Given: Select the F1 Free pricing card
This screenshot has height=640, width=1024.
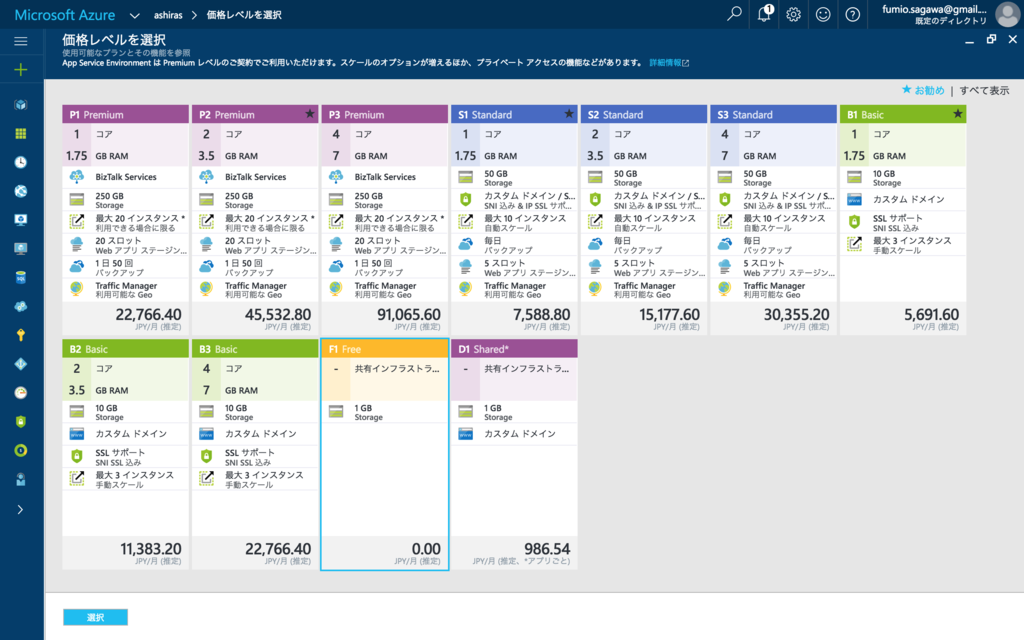Looking at the screenshot, I should pos(385,454).
